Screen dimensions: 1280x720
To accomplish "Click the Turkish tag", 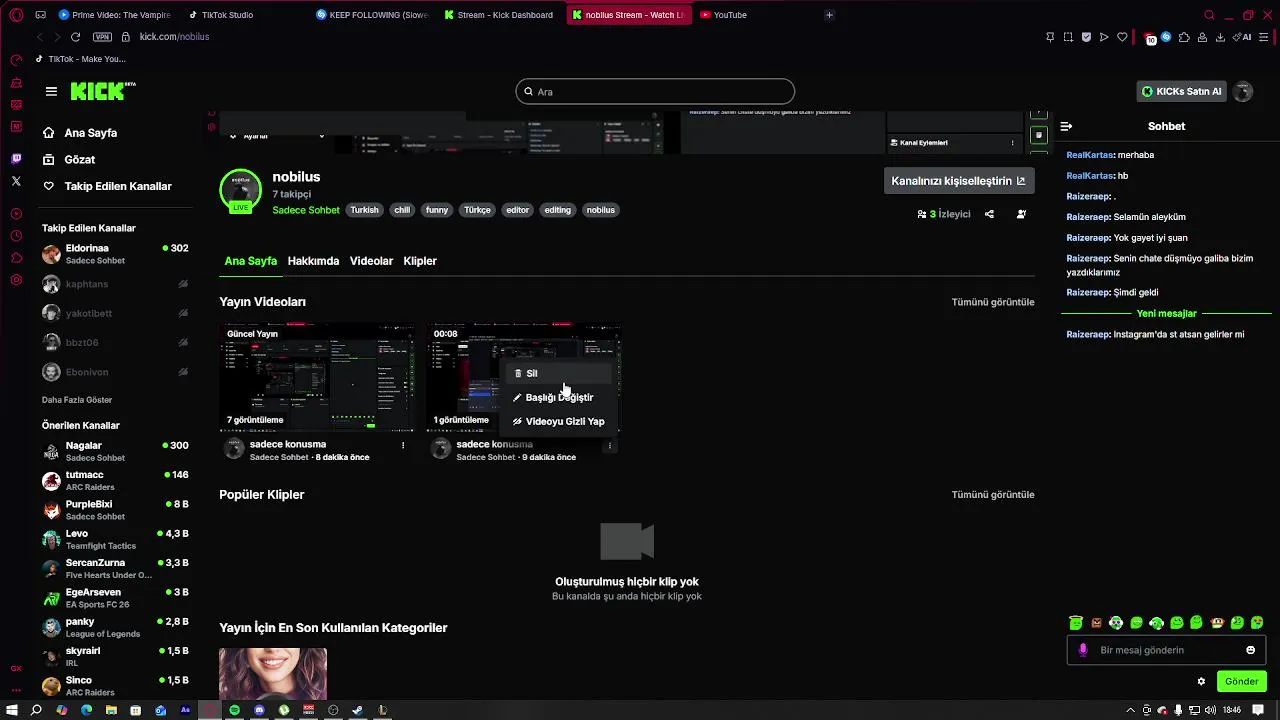I will [x=364, y=210].
